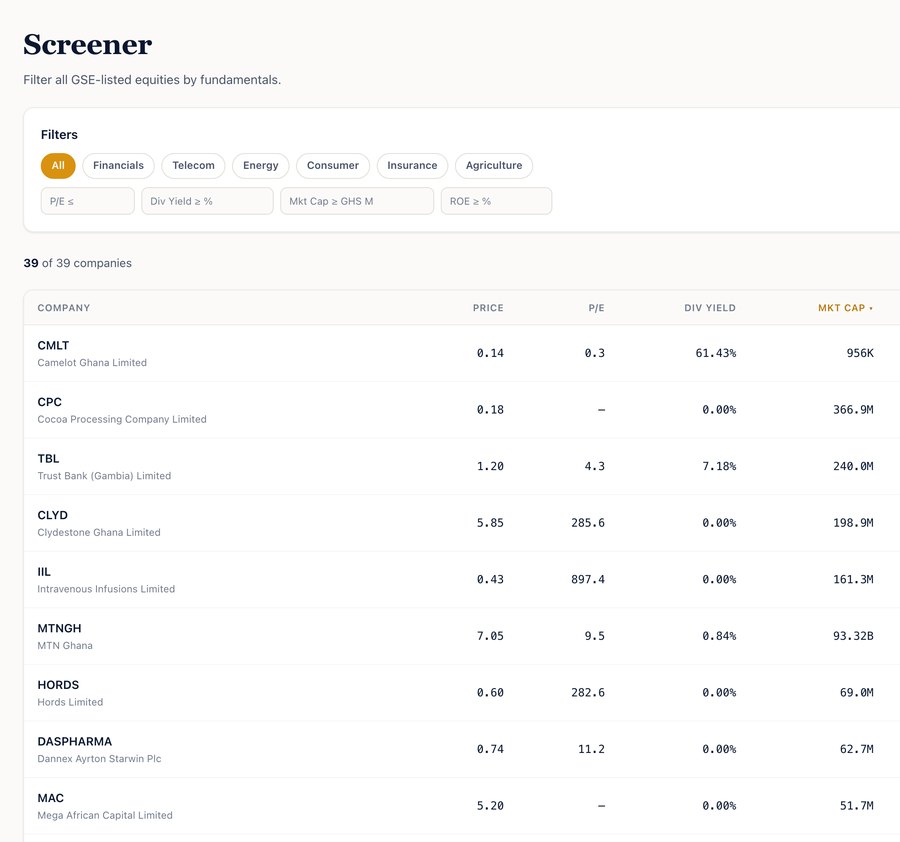Image resolution: width=900 pixels, height=842 pixels.
Task: Click the 7.05 price value
Action: pos(490,636)
